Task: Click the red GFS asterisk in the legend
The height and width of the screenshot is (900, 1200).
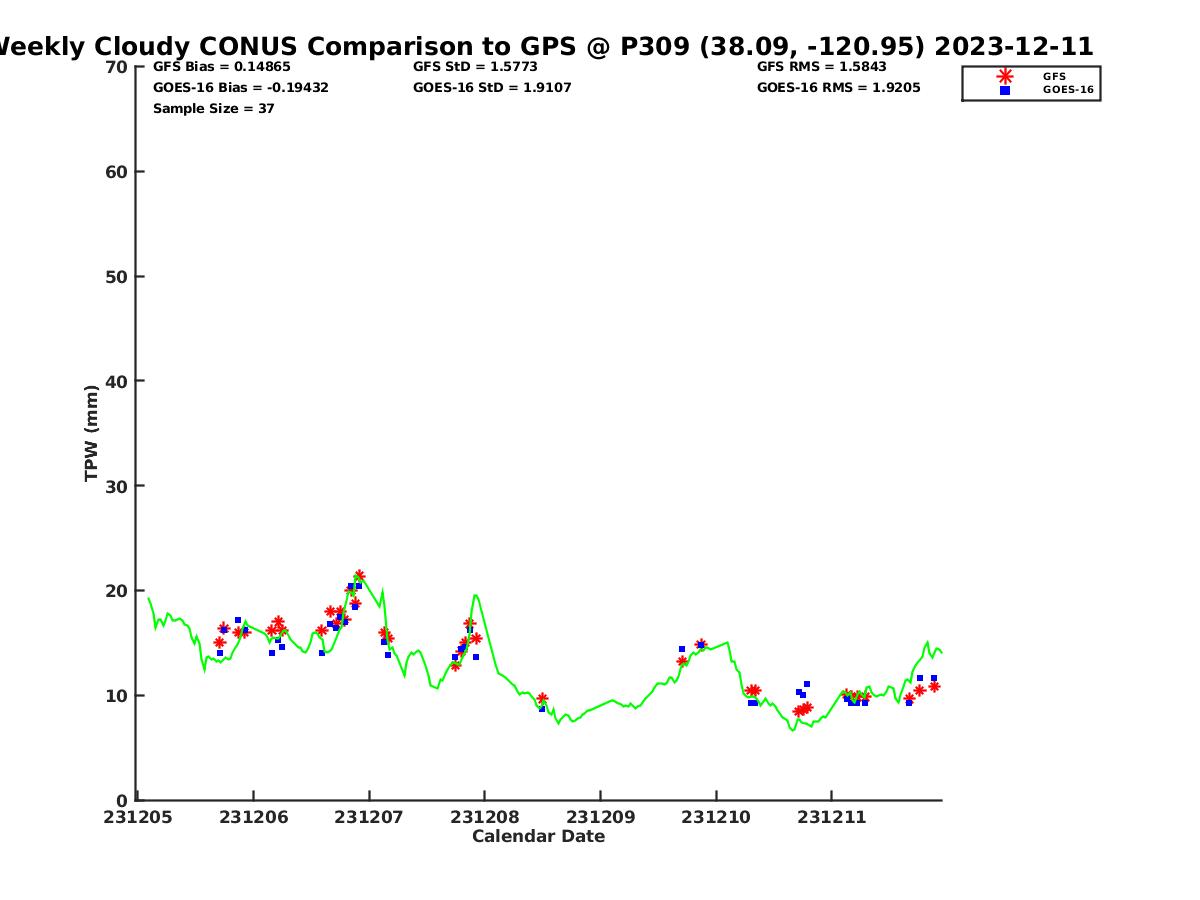Action: [x=1004, y=76]
